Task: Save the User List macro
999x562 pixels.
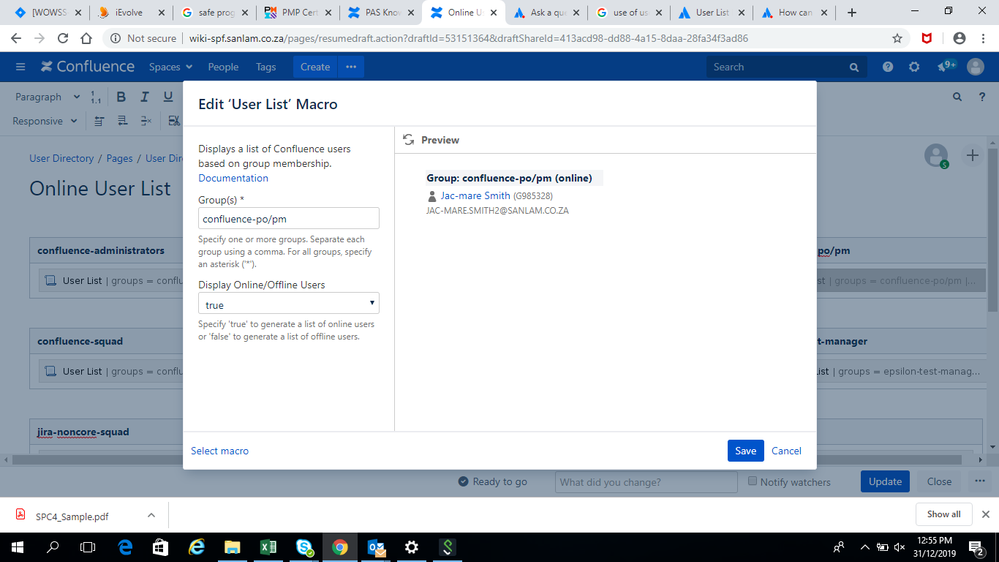Action: [x=745, y=450]
